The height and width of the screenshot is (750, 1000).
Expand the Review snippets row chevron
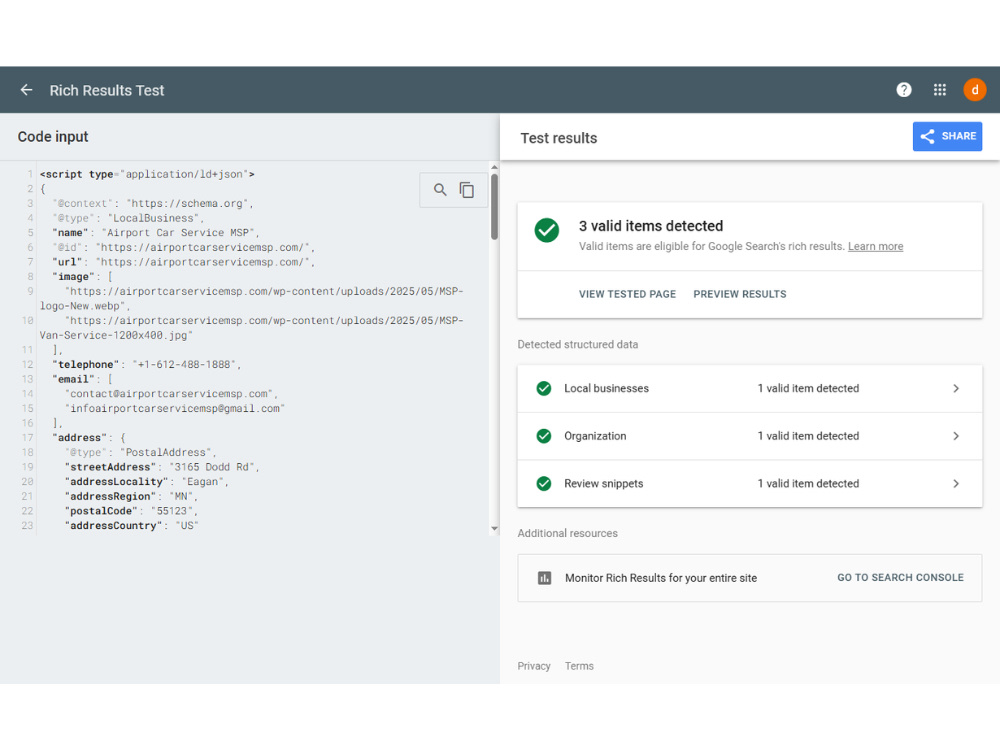pos(955,483)
